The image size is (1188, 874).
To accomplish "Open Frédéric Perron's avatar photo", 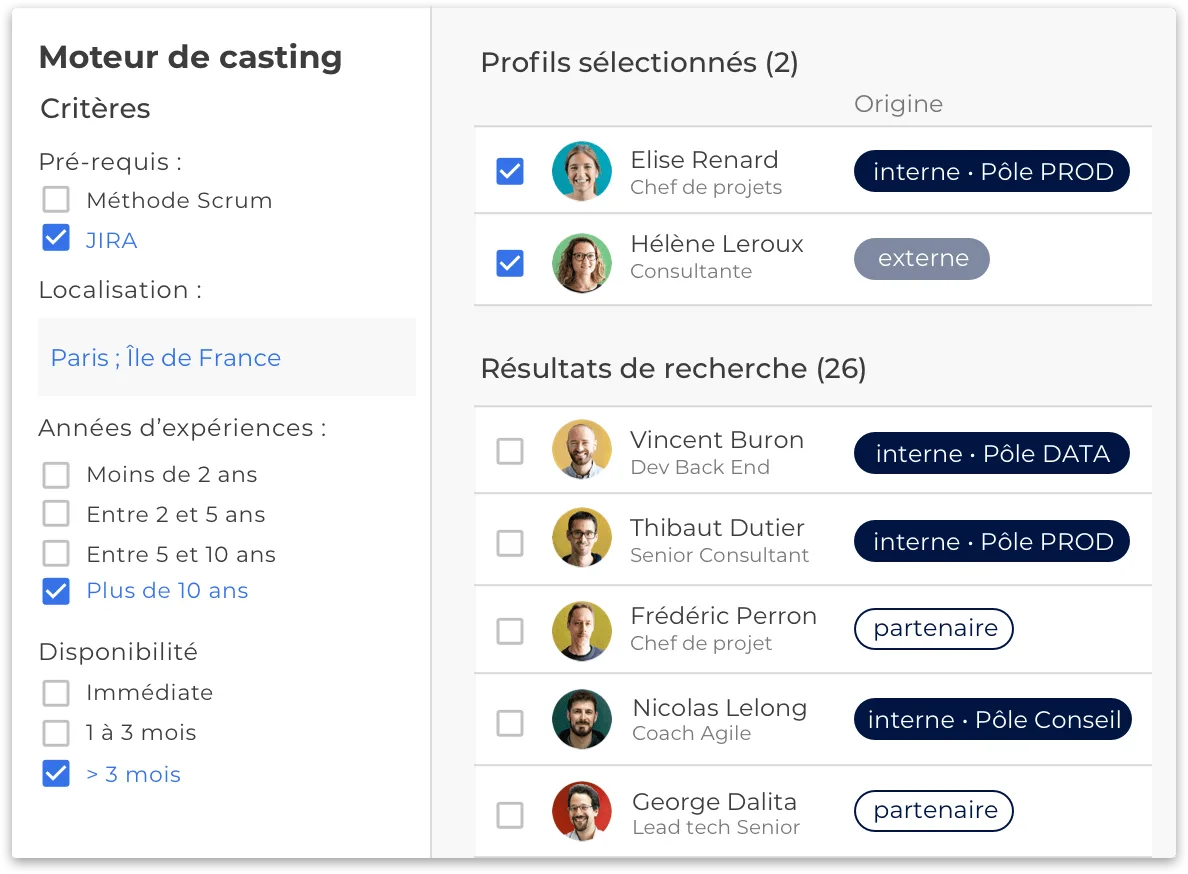I will [x=582, y=631].
